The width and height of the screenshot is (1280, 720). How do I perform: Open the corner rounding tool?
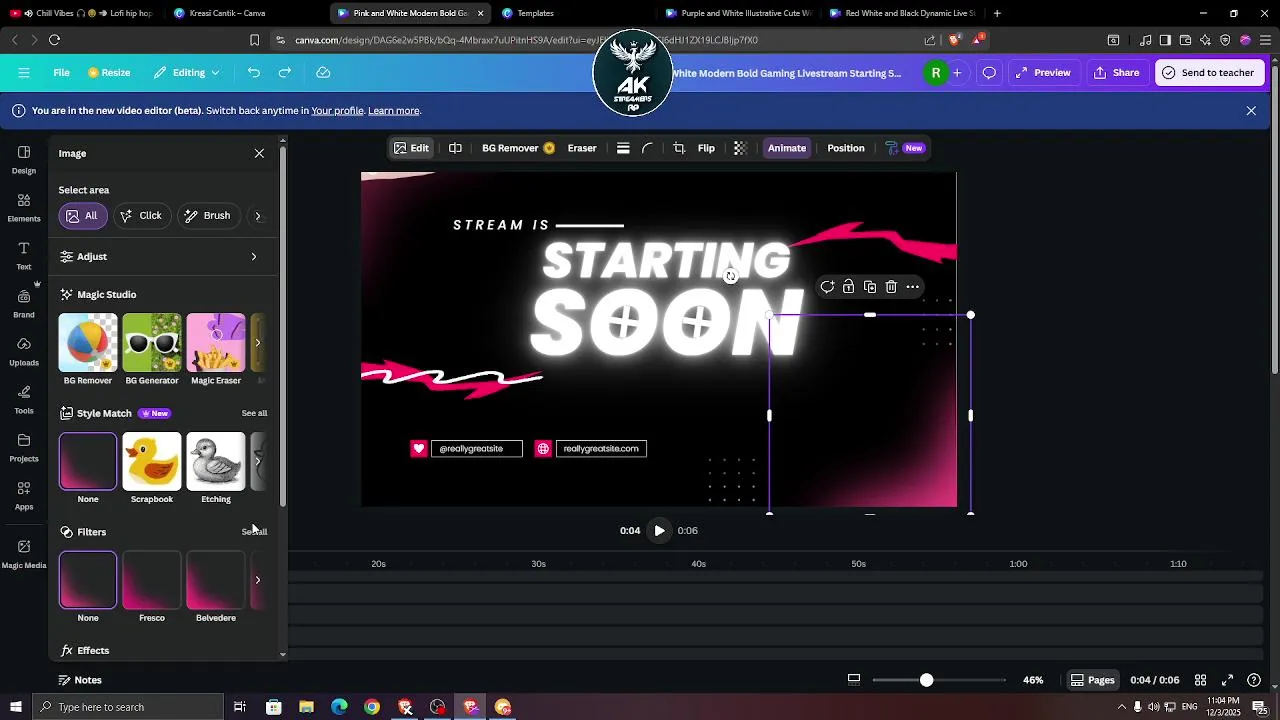(647, 148)
